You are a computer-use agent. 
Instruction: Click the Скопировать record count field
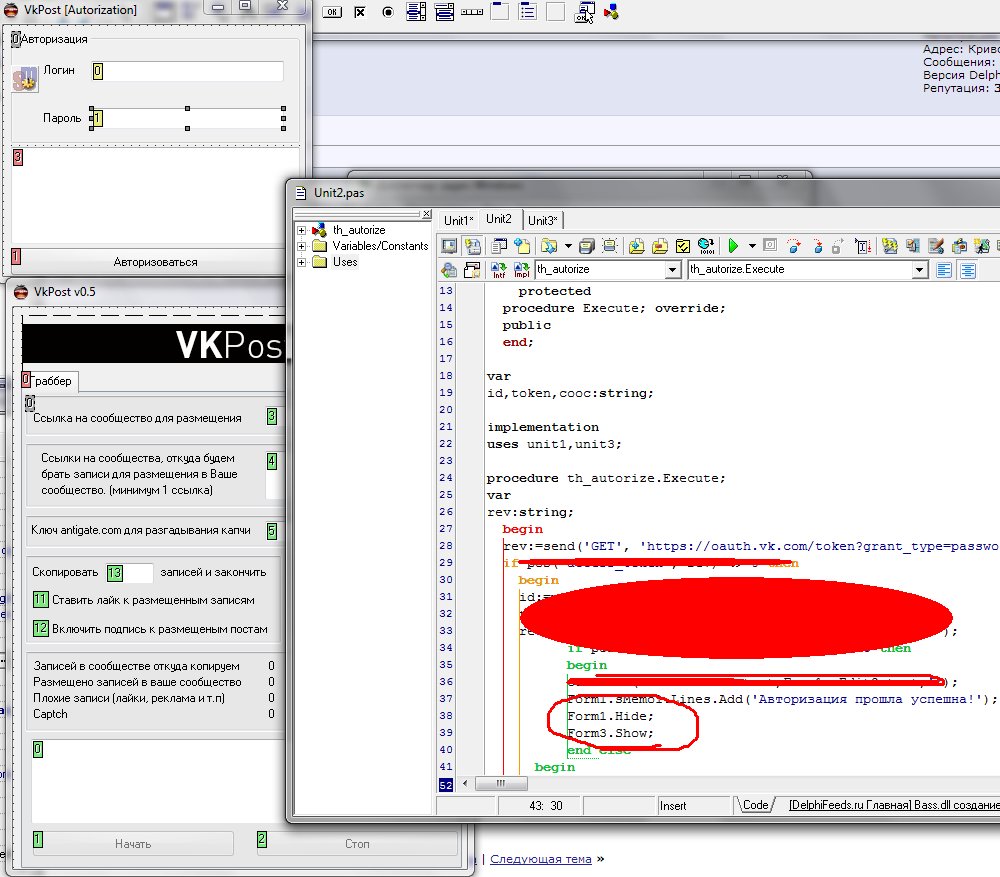[x=129, y=572]
